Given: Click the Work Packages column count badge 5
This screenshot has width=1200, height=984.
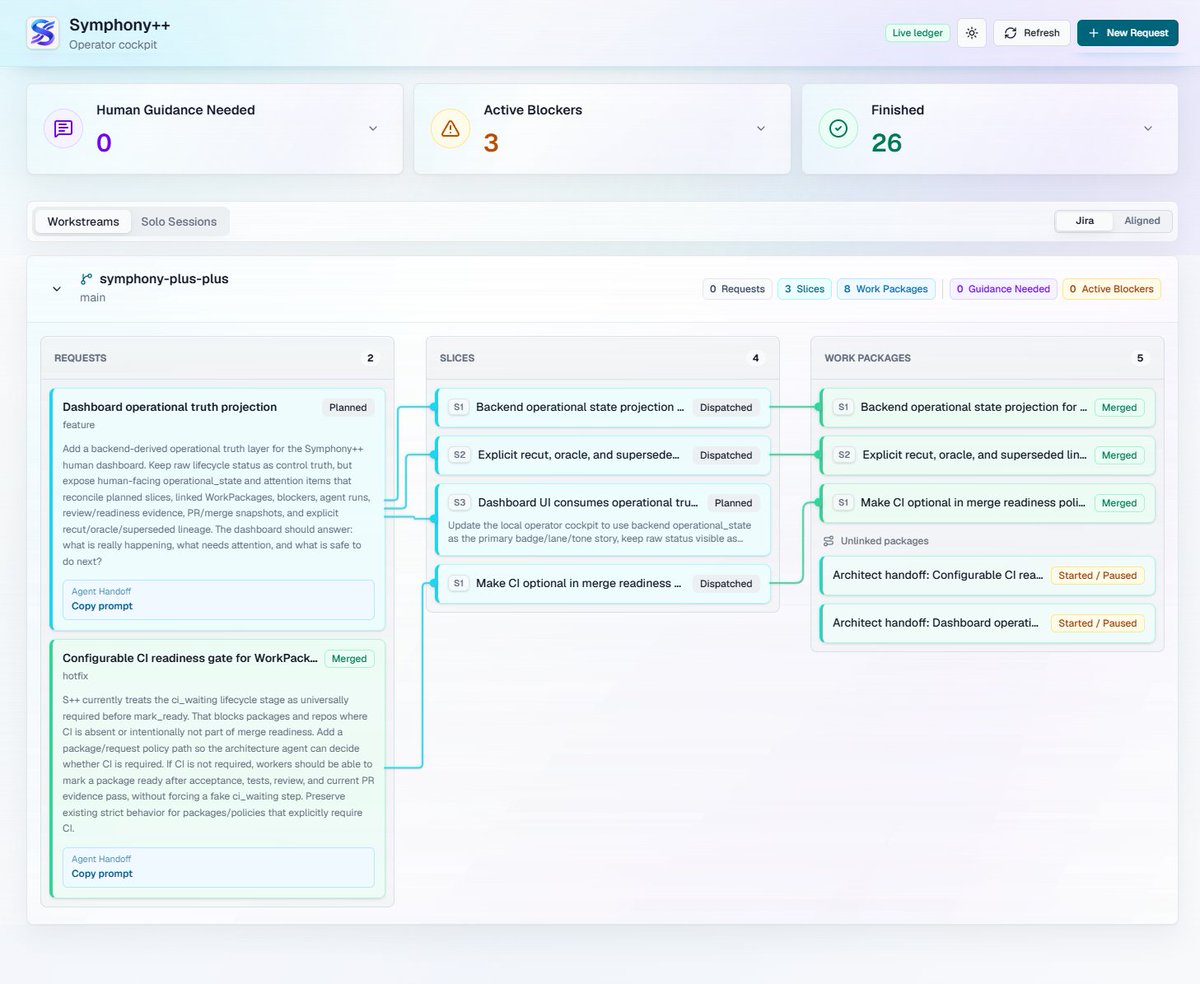Looking at the screenshot, I should [1140, 358].
